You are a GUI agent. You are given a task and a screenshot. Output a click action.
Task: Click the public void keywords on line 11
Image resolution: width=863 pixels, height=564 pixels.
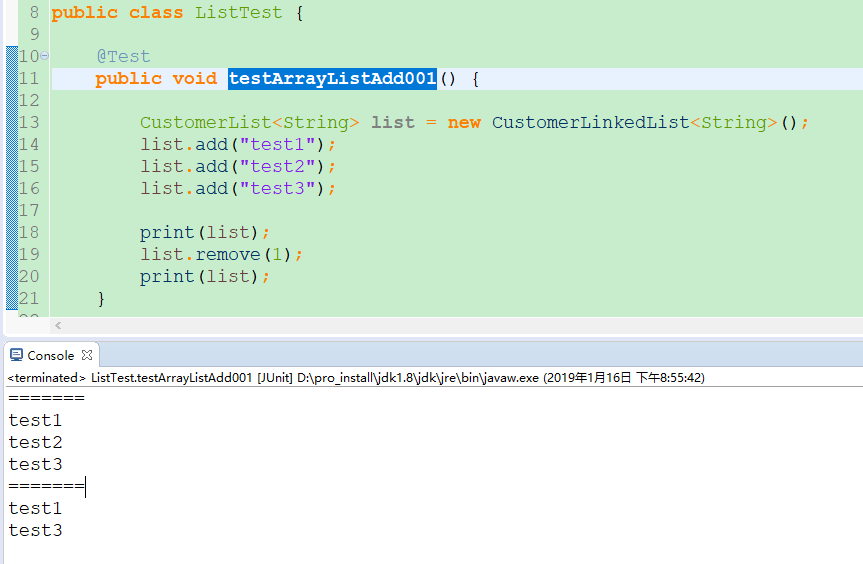coord(156,78)
